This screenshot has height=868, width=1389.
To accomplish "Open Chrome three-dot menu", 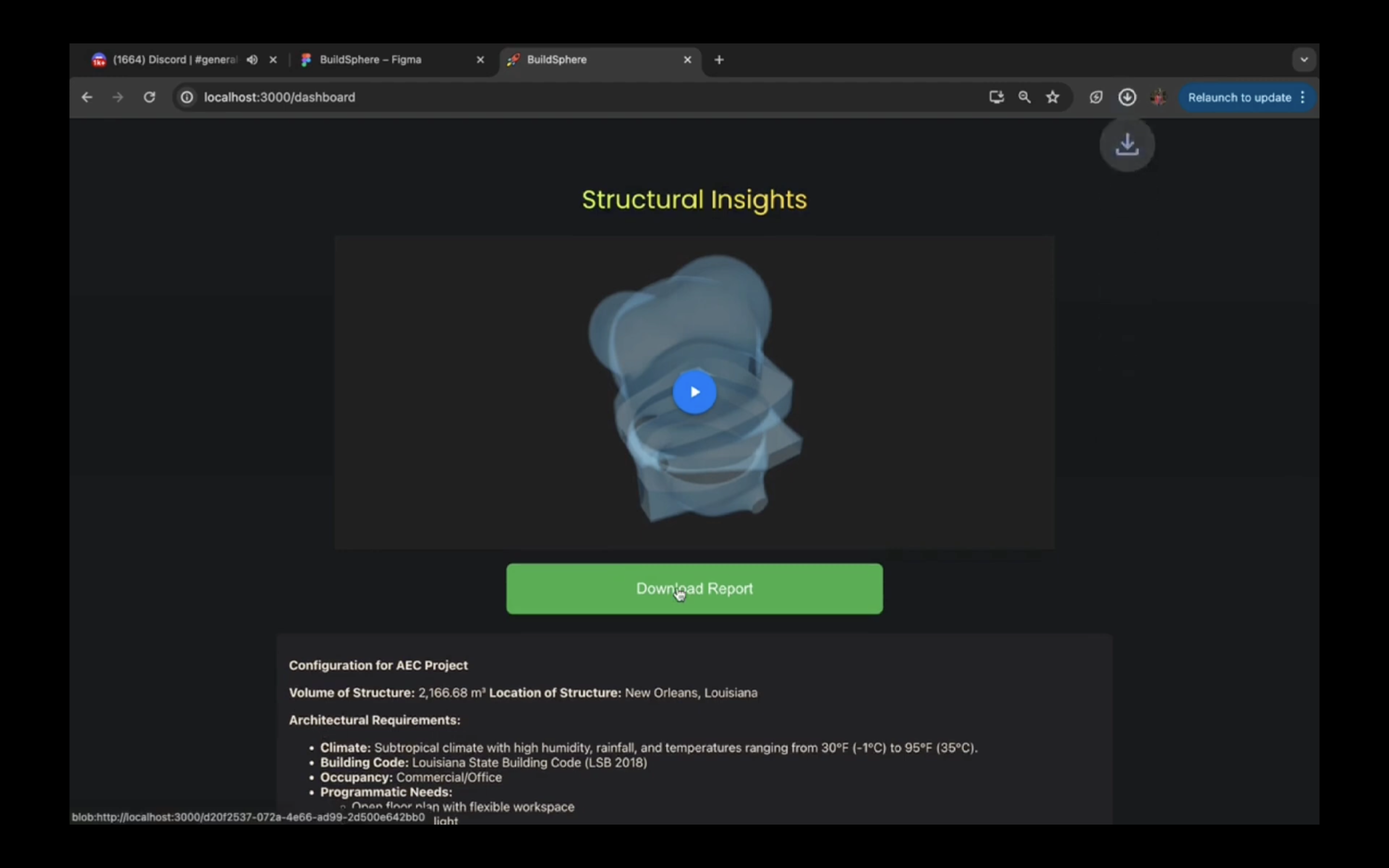I will click(x=1303, y=97).
